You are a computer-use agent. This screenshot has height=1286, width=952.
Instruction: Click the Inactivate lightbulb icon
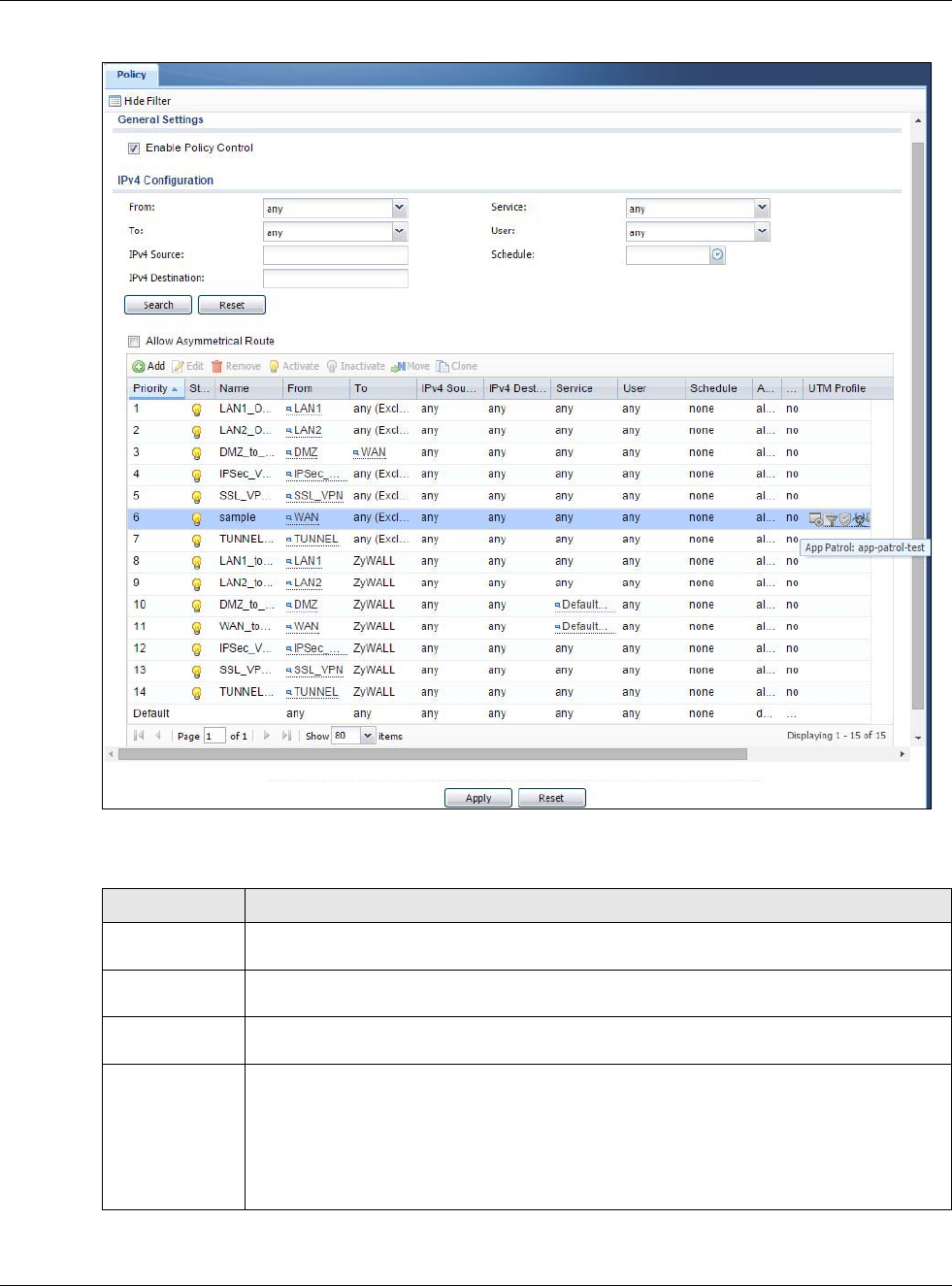coord(332,367)
